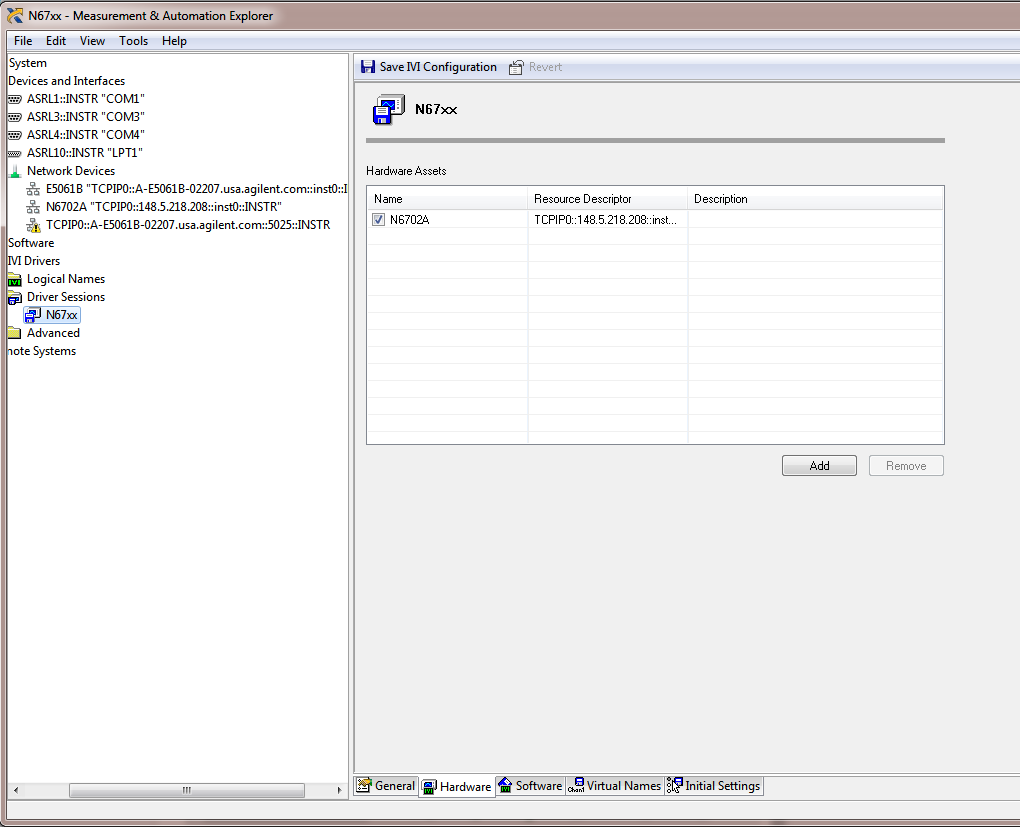Click the Save IVI Configuration disk icon
1020x827 pixels.
click(368, 67)
